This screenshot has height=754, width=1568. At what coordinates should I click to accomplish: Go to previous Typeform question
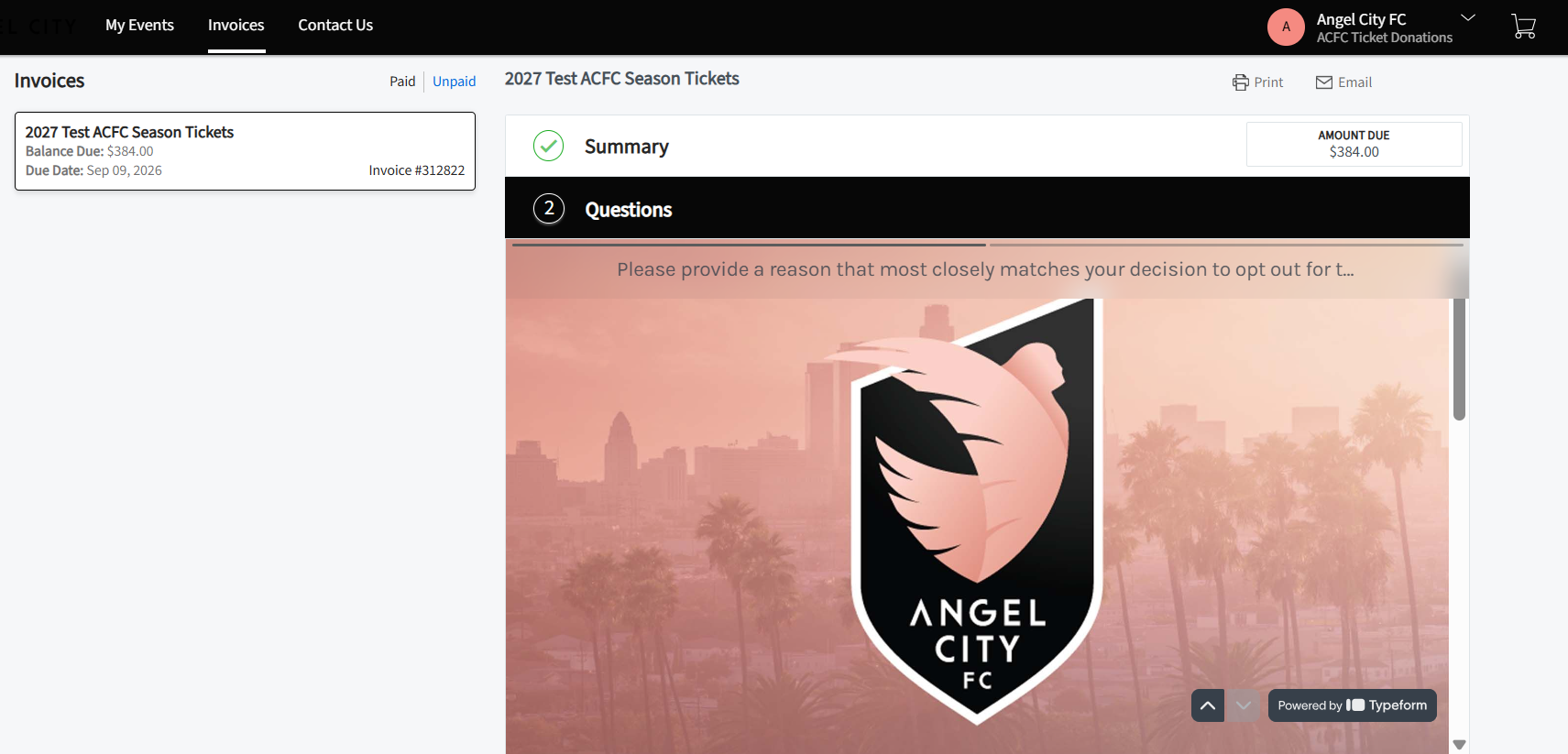pyautogui.click(x=1208, y=705)
